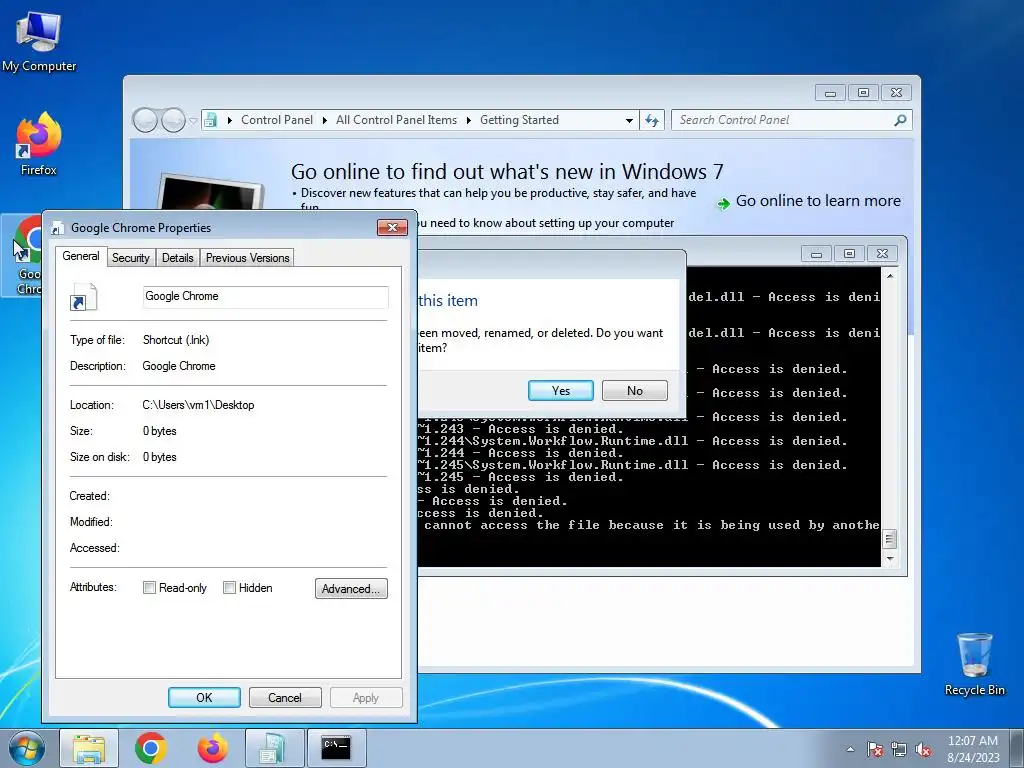The image size is (1024, 768).
Task: Open the Recycle Bin
Action: [974, 664]
